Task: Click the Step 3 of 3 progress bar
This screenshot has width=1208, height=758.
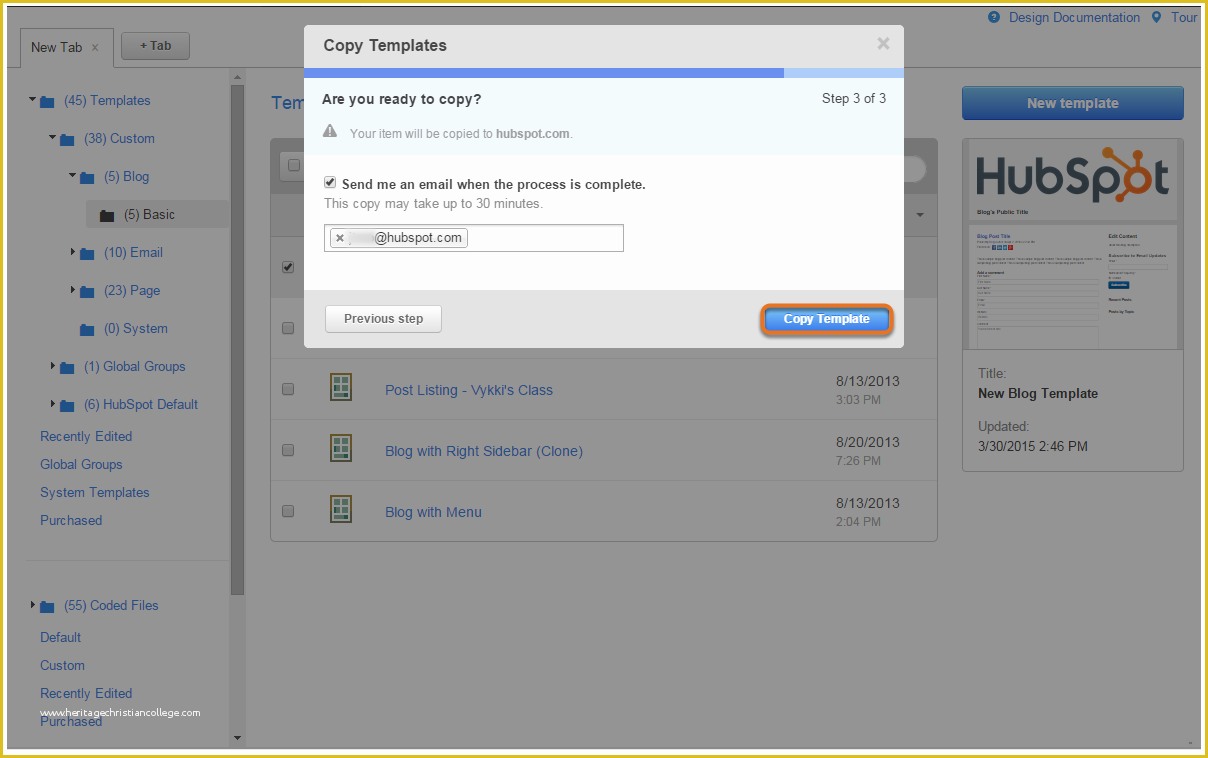Action: pyautogui.click(x=604, y=73)
